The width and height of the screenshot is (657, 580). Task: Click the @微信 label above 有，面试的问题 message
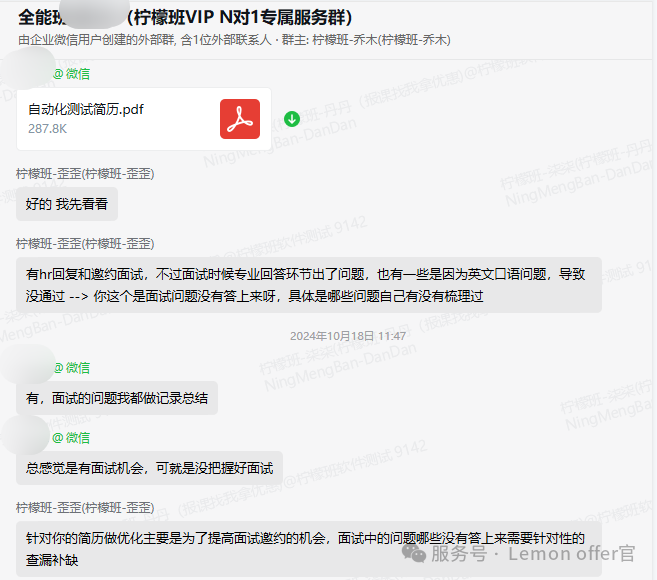pos(71,368)
